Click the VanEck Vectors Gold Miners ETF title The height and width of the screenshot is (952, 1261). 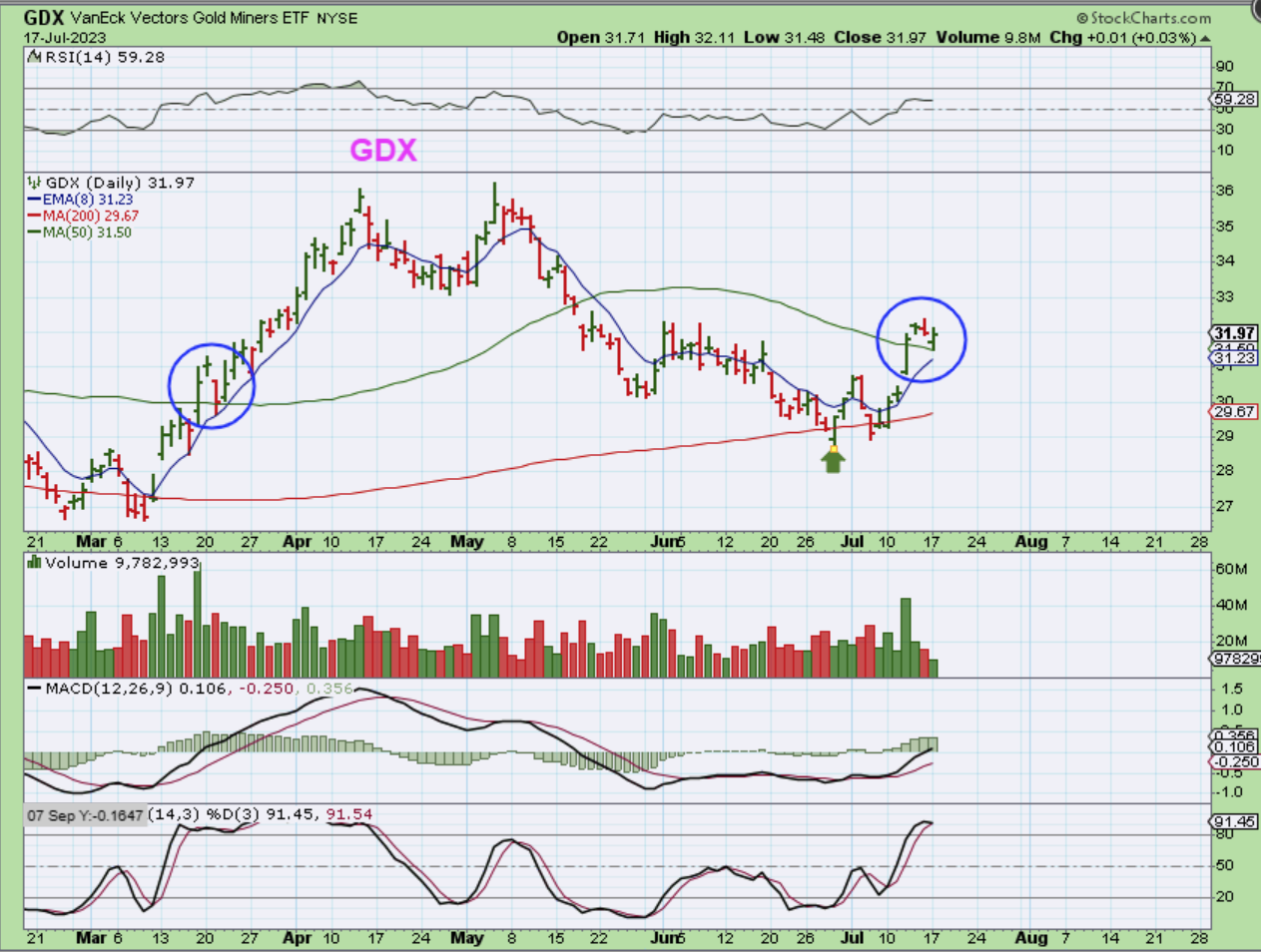click(190, 18)
